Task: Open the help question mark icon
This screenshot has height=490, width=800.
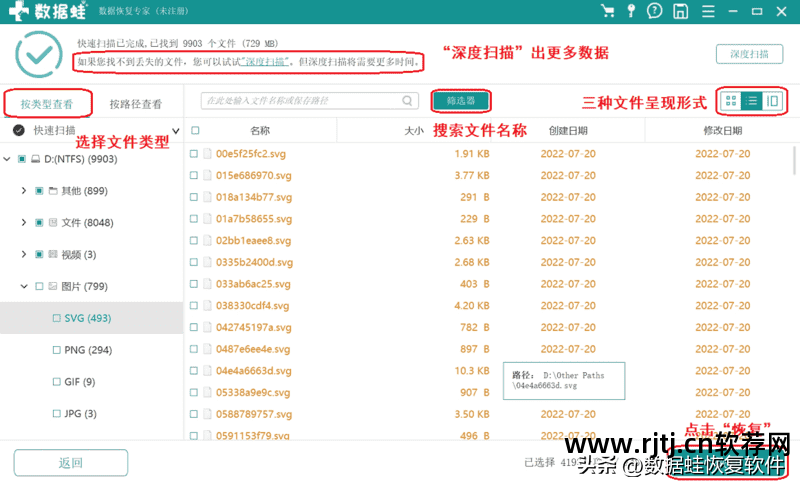Action: pos(655,11)
